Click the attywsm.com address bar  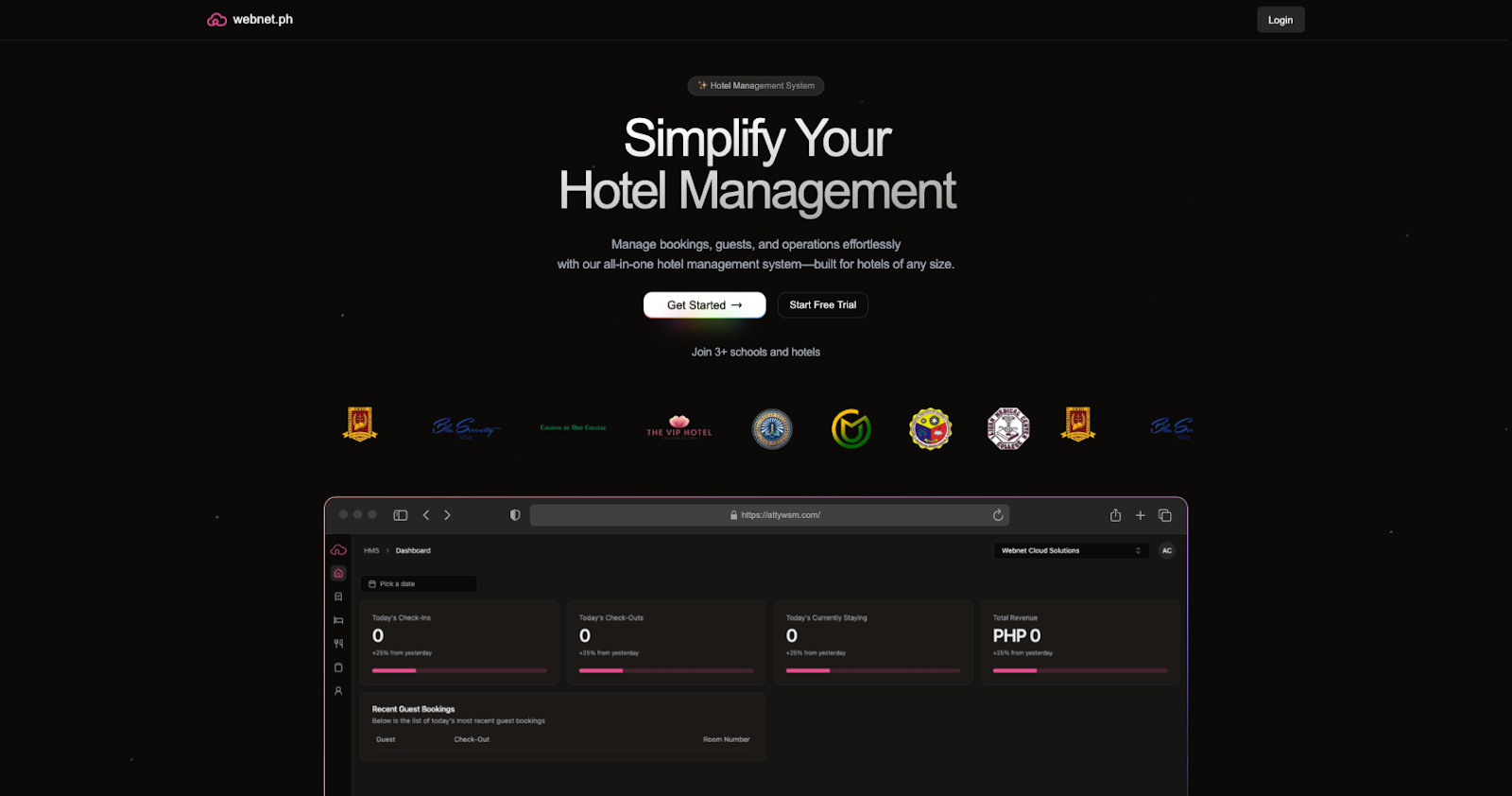769,515
